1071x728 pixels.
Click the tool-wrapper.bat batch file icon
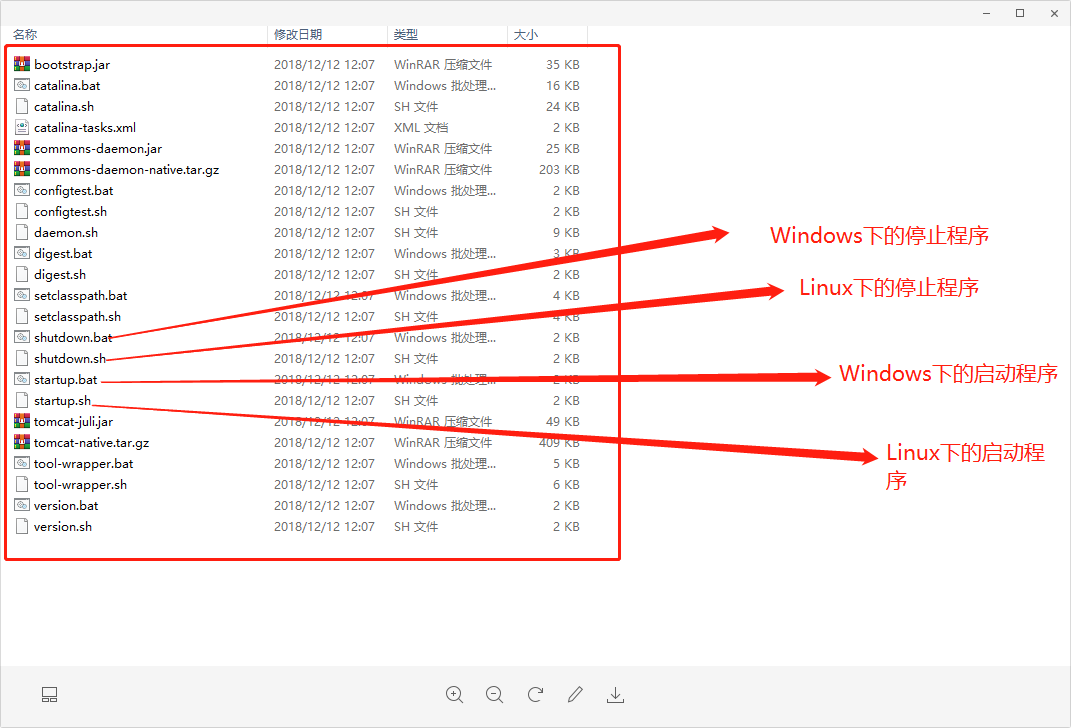pos(22,463)
